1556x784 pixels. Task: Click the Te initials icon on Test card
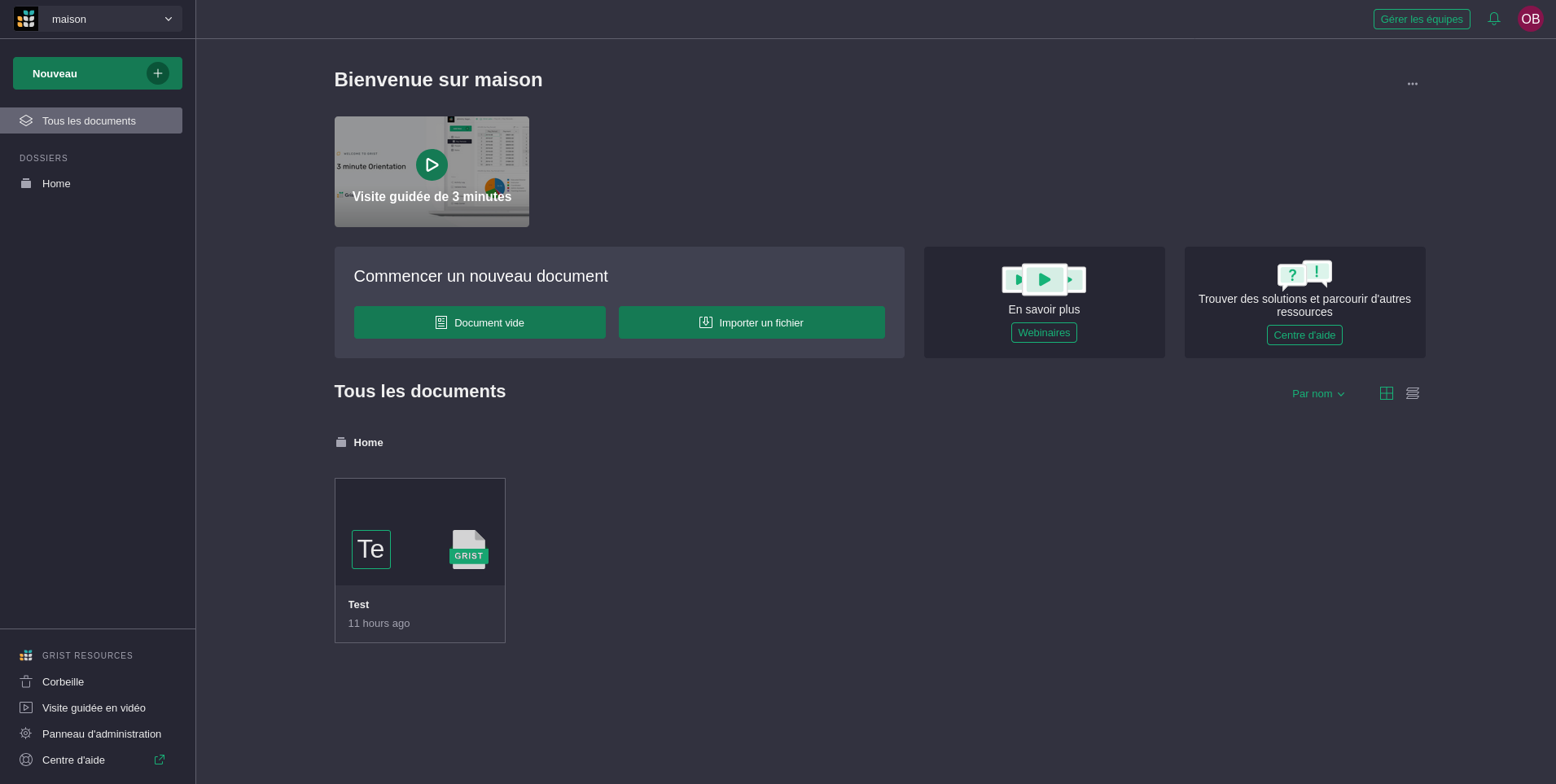coord(371,550)
